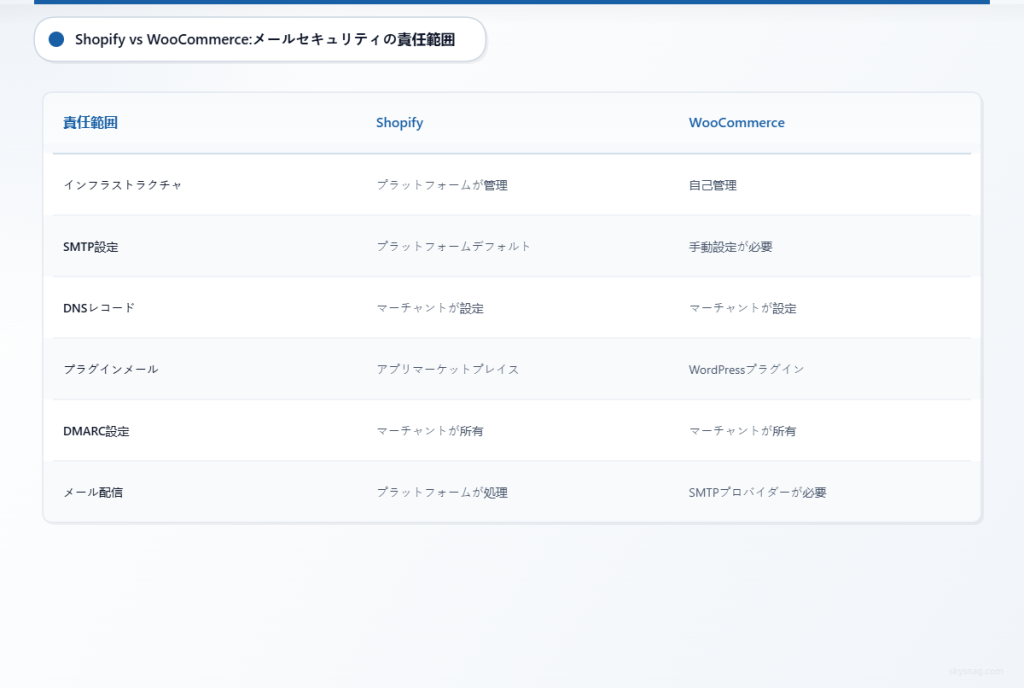The width and height of the screenshot is (1024, 688).
Task: Click the blue dot beside the title
Action: [57, 40]
